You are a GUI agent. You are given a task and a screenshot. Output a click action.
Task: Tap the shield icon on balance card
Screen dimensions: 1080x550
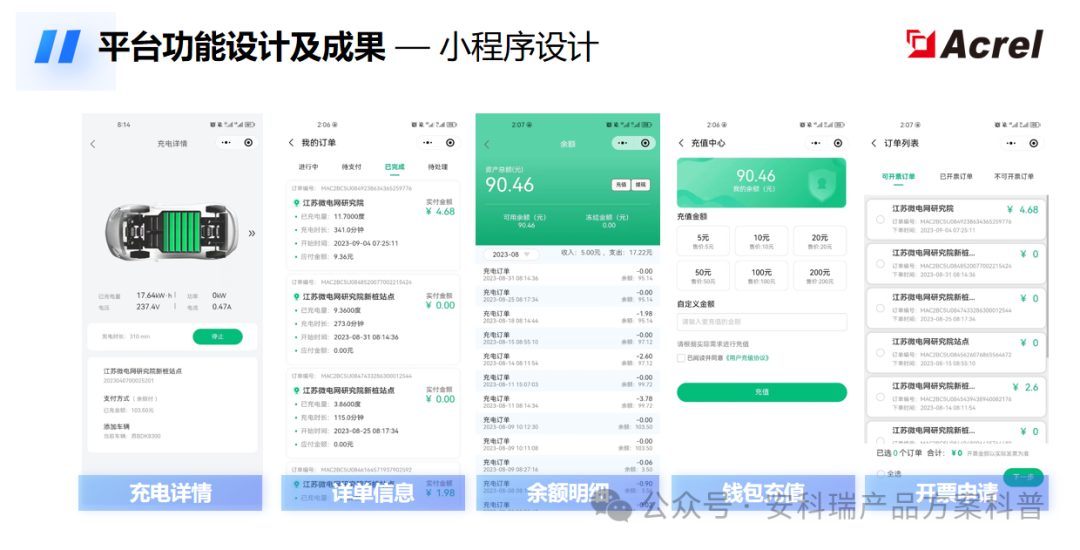[x=821, y=184]
